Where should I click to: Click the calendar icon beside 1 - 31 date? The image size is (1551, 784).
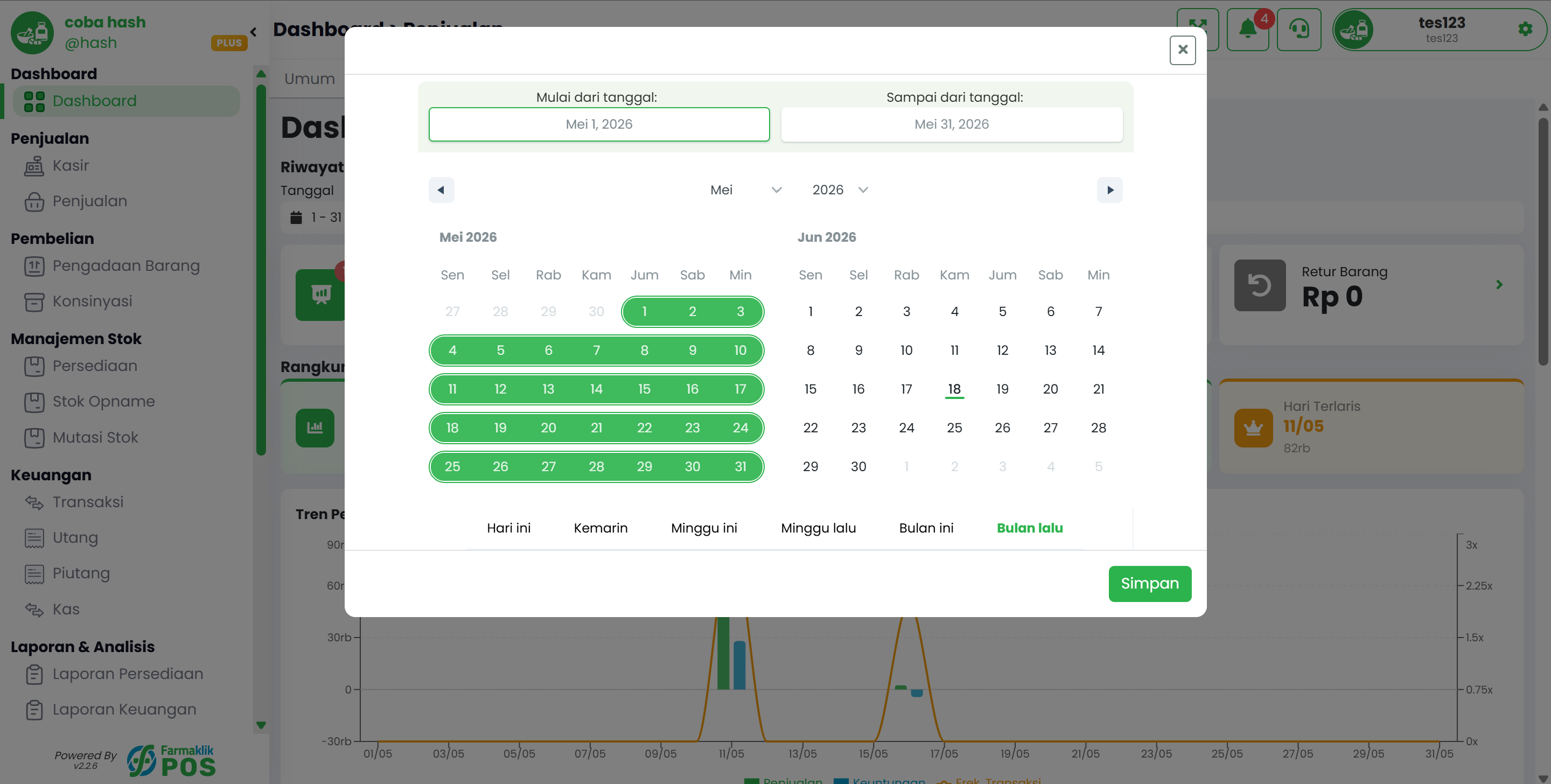(296, 218)
